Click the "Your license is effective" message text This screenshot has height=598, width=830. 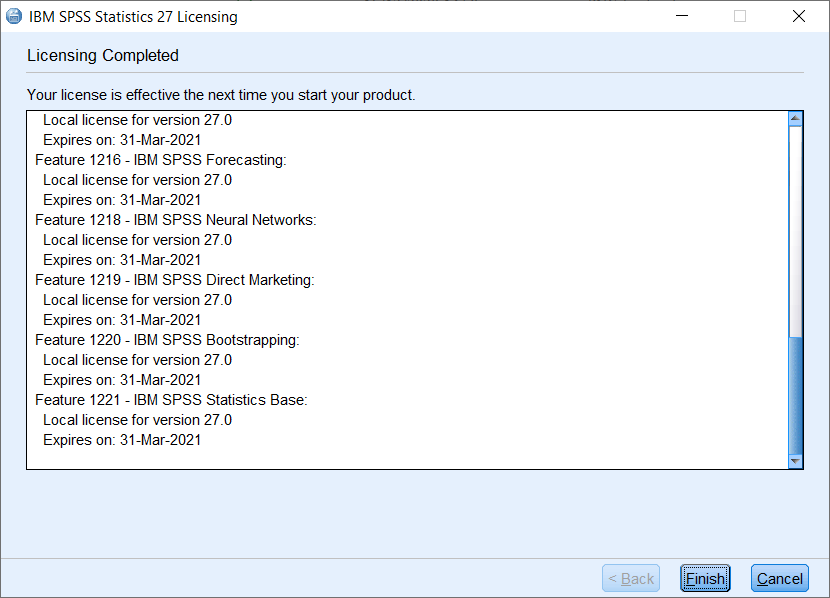[221, 95]
